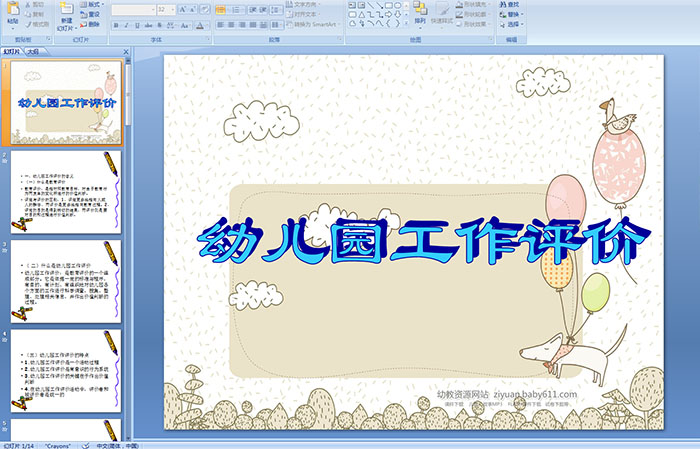Click the 幼儿园工作评价 WordArt title on slide

[x=423, y=241]
